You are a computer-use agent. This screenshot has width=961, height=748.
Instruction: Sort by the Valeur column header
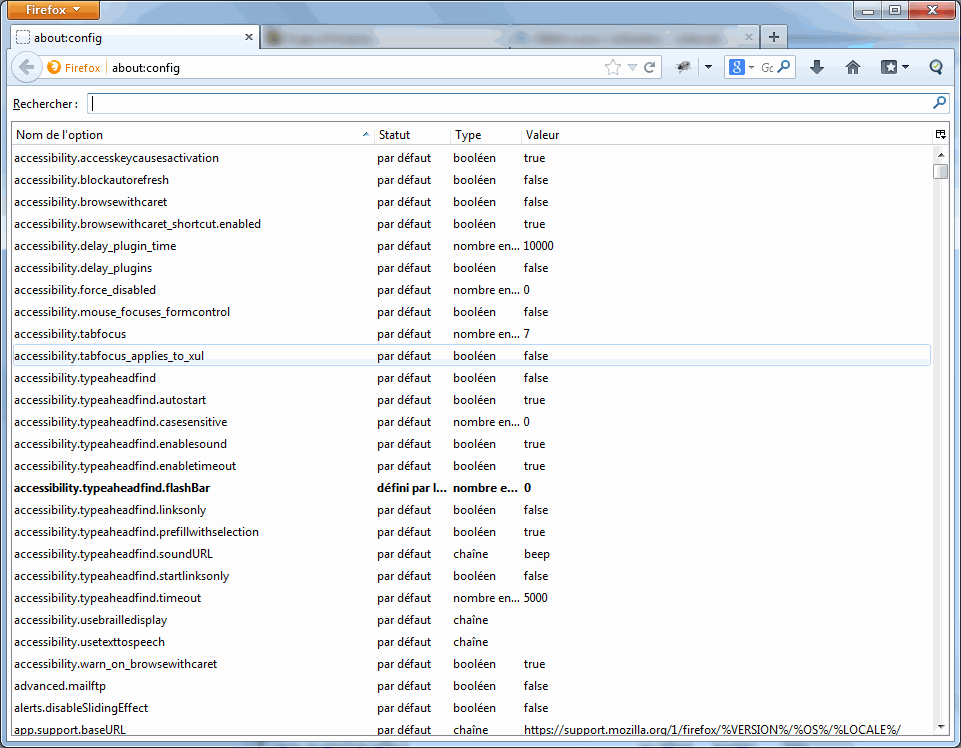[726, 135]
